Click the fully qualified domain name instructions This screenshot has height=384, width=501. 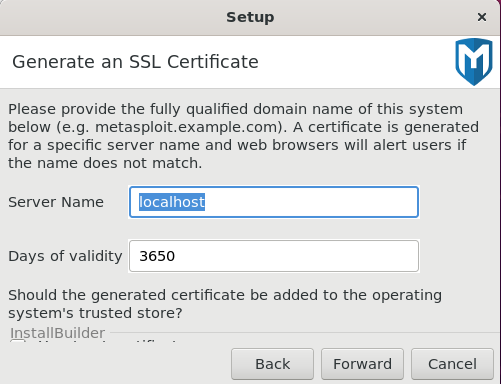pos(243,136)
